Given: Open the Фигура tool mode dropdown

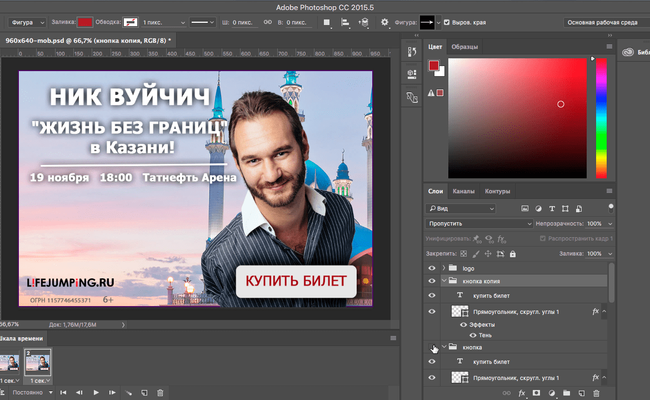Looking at the screenshot, I should tap(26, 21).
